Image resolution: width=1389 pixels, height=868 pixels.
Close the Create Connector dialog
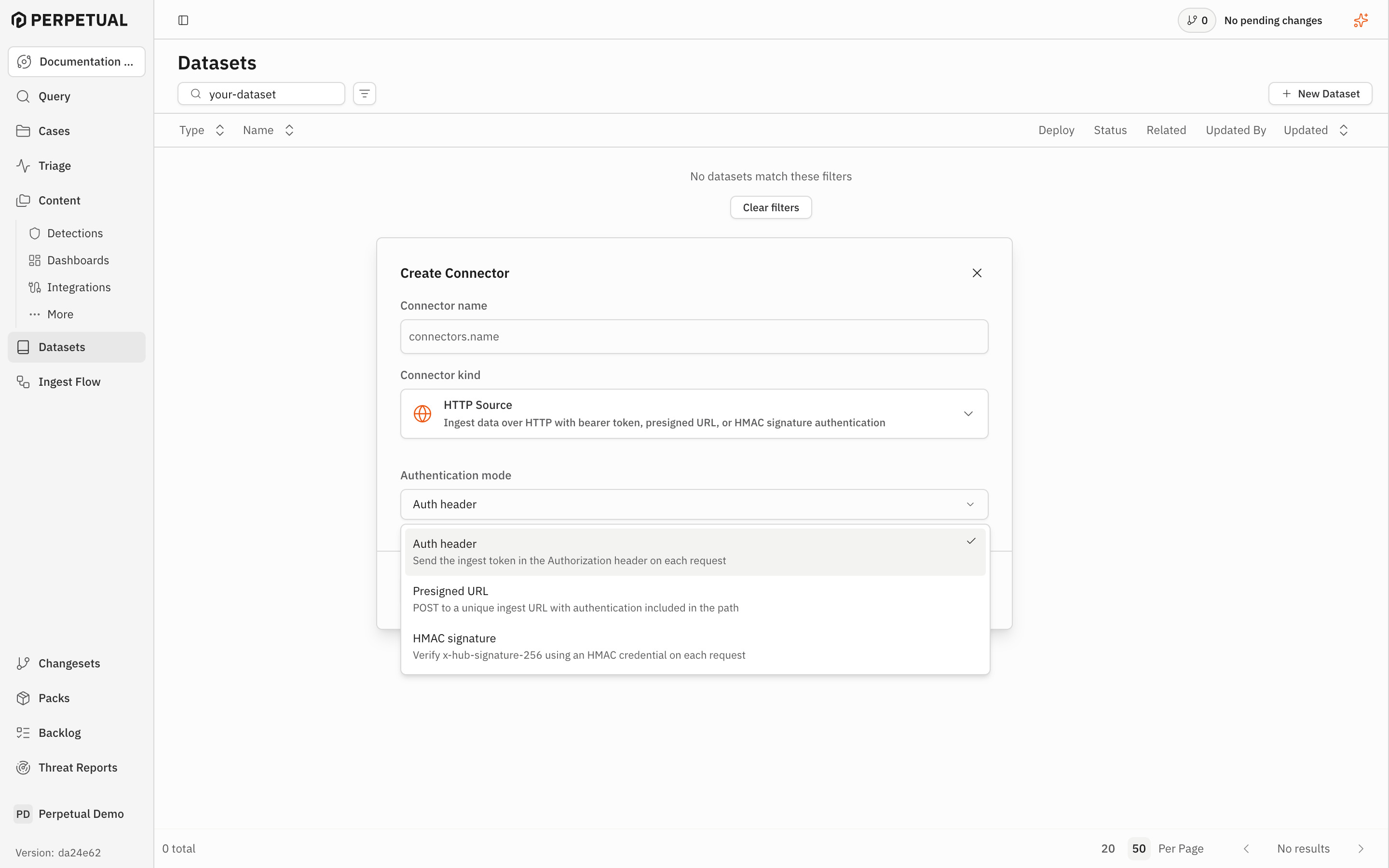[x=977, y=272]
